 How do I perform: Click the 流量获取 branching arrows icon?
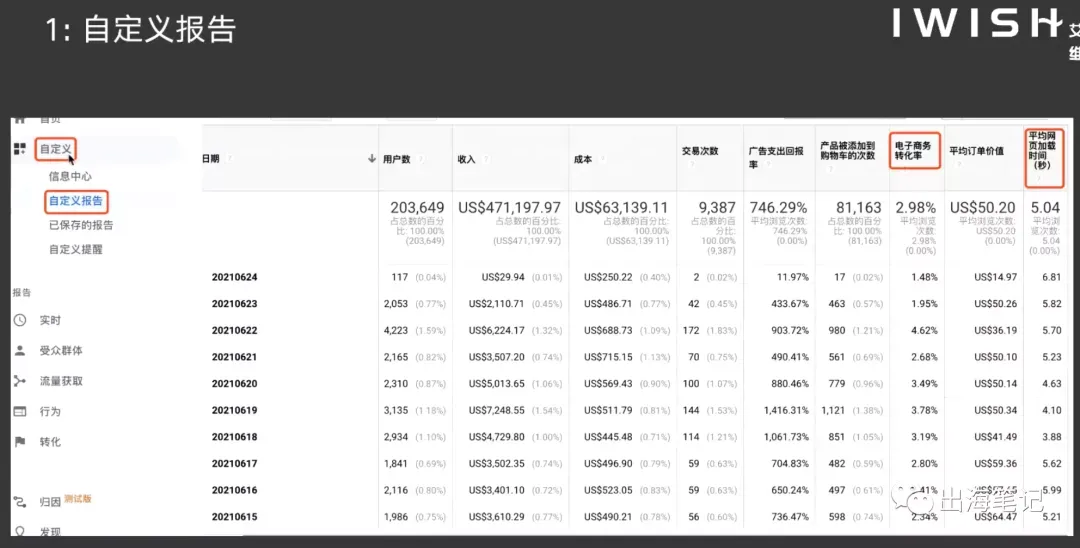pyautogui.click(x=20, y=381)
